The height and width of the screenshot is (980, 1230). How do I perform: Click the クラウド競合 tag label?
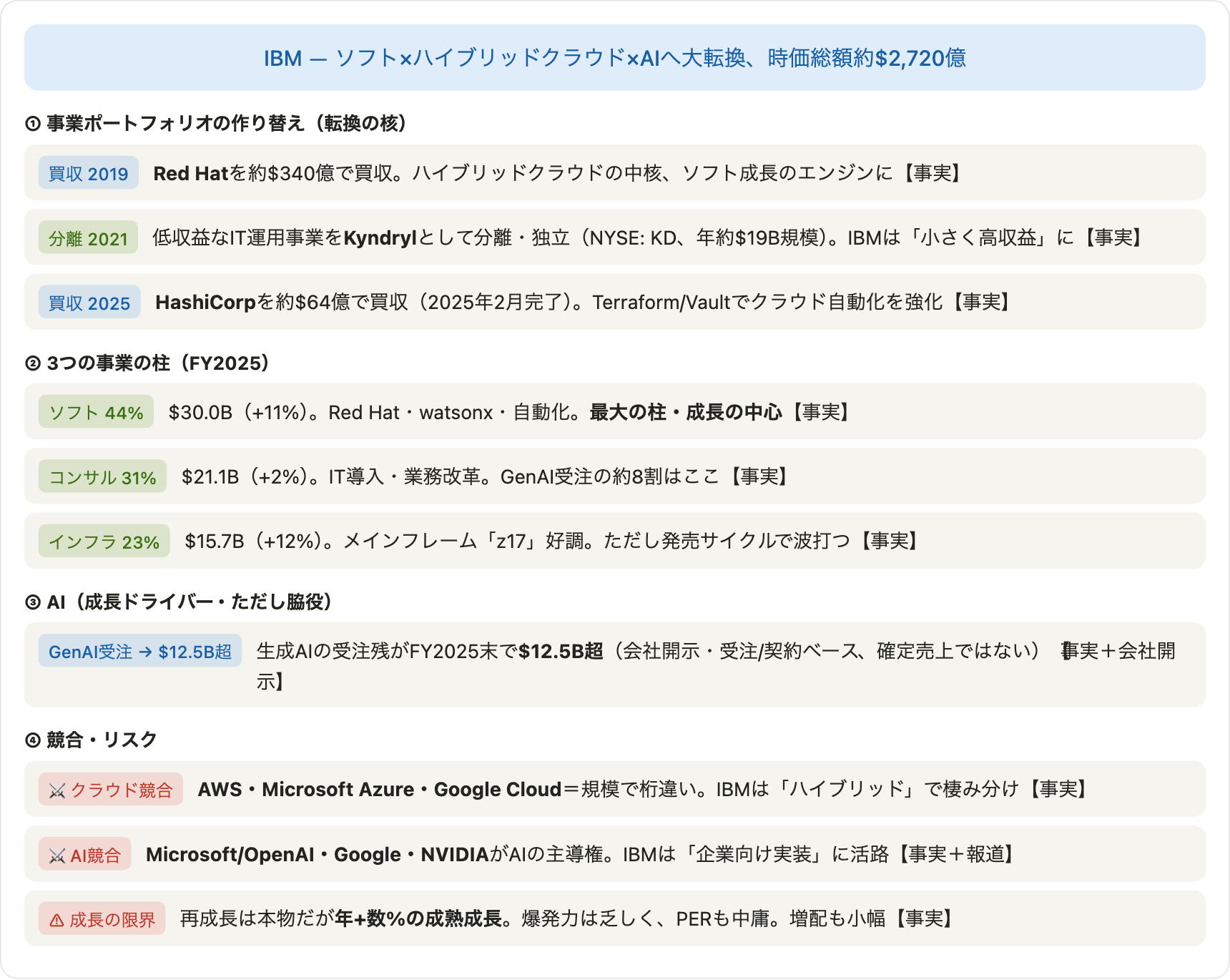click(122, 790)
